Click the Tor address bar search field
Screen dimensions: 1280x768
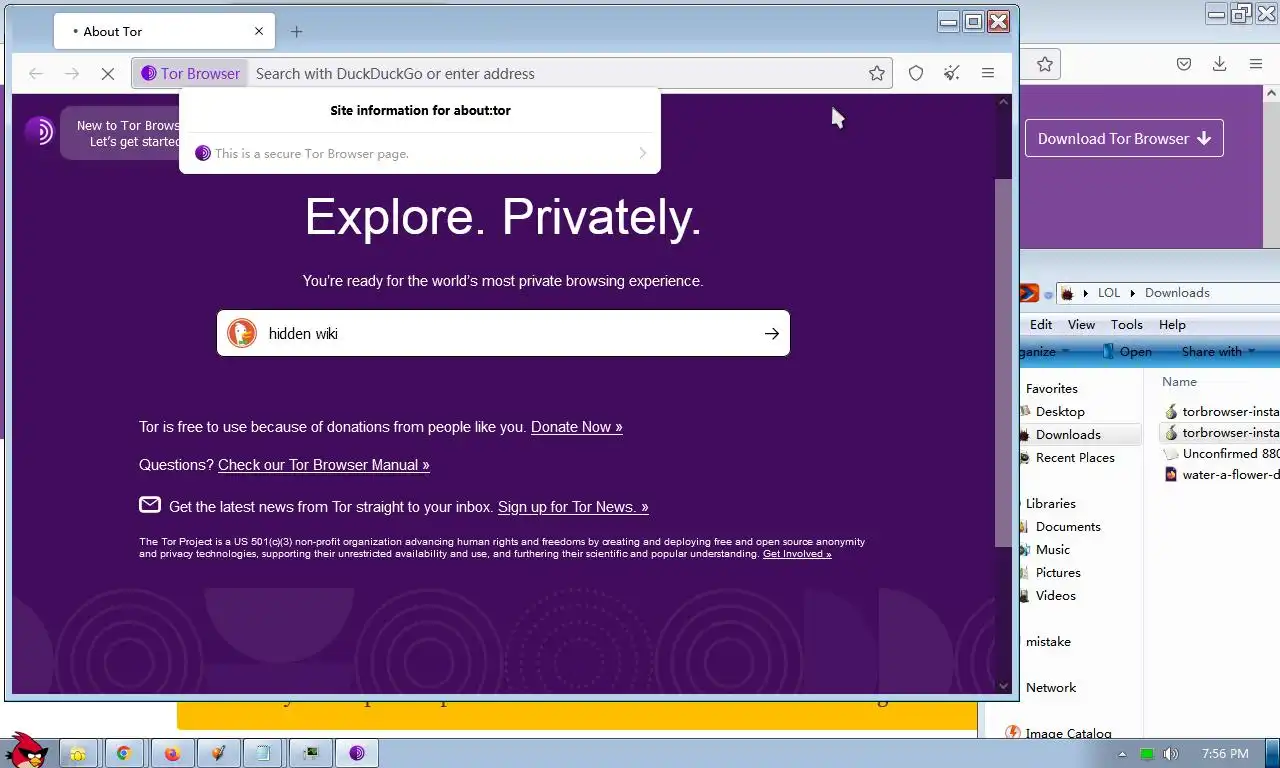[x=558, y=73]
